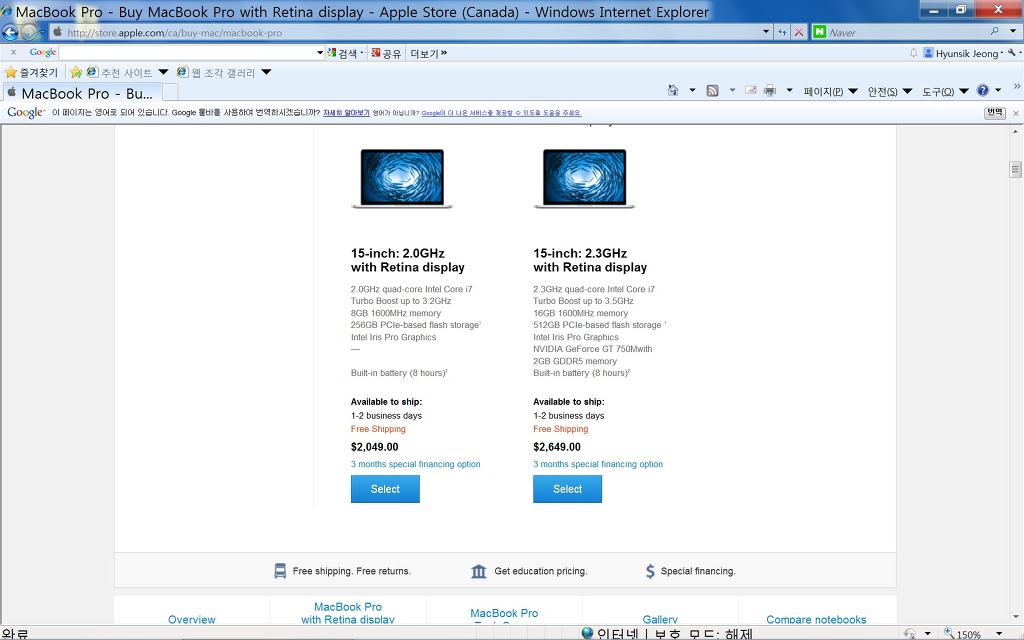Expand the 웹 조각 갤러리 dropdown arrow
The image size is (1024, 640).
[266, 72]
